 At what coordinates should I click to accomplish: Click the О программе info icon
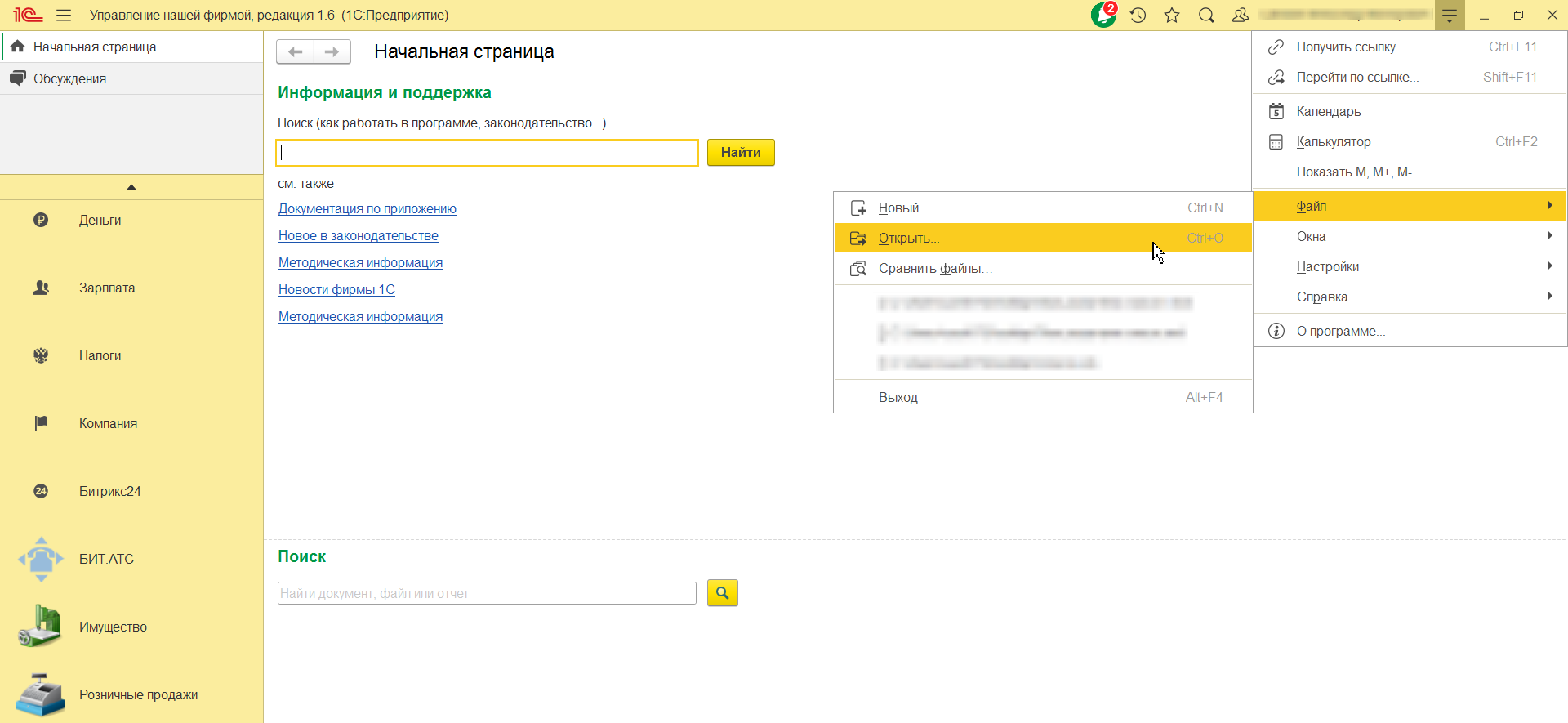1276,331
